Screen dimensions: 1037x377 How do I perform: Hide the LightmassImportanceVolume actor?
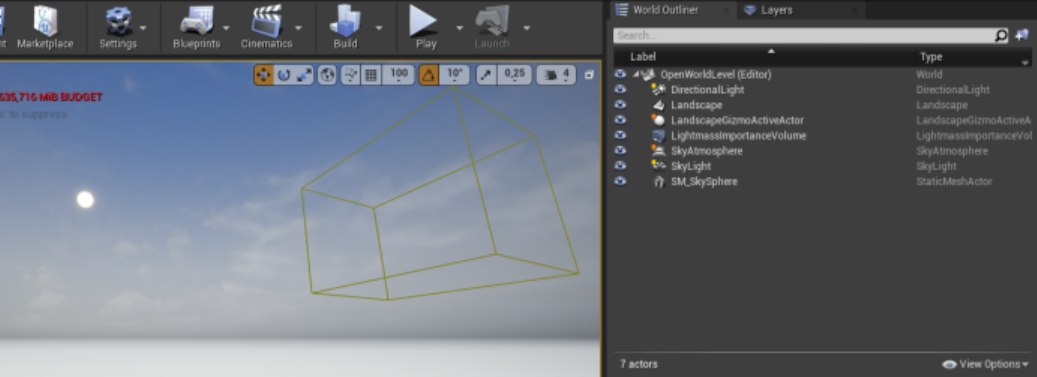(620, 135)
